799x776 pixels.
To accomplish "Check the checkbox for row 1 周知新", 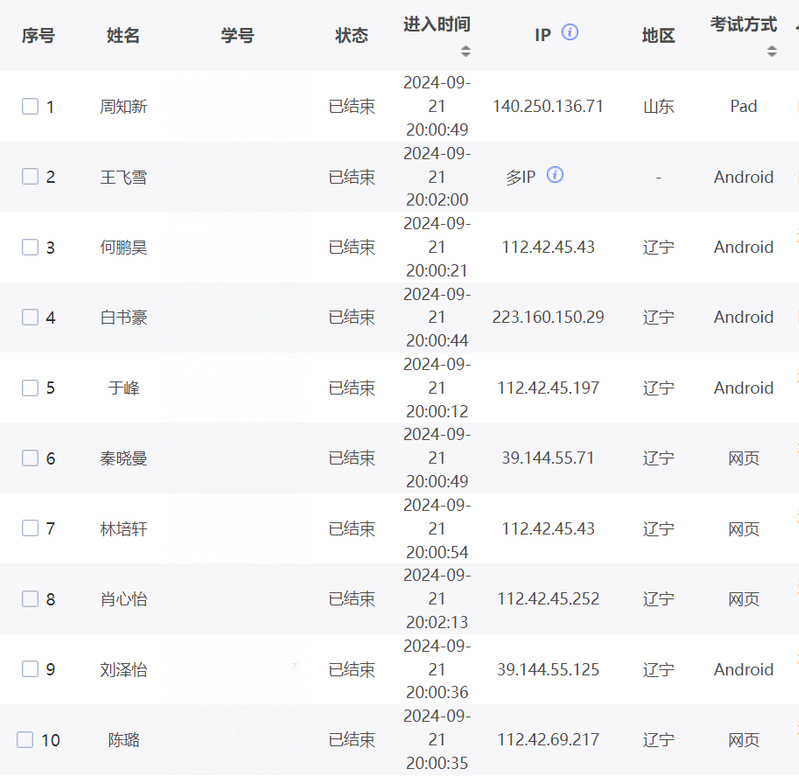I will click(30, 106).
